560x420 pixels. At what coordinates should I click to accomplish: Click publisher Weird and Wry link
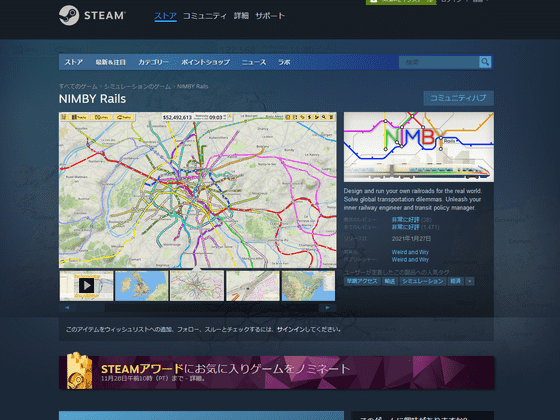coord(410,260)
